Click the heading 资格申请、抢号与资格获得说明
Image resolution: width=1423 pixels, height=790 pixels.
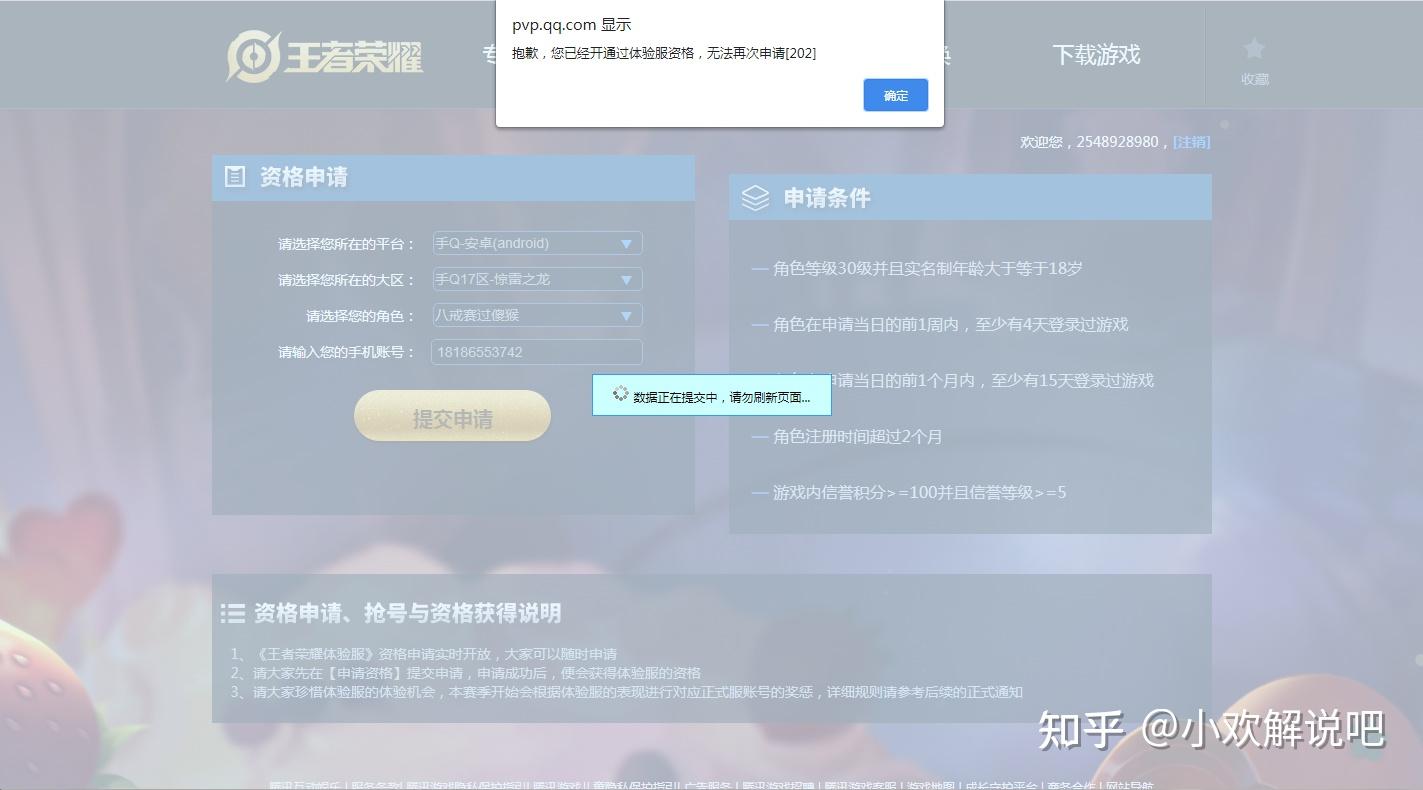click(407, 612)
